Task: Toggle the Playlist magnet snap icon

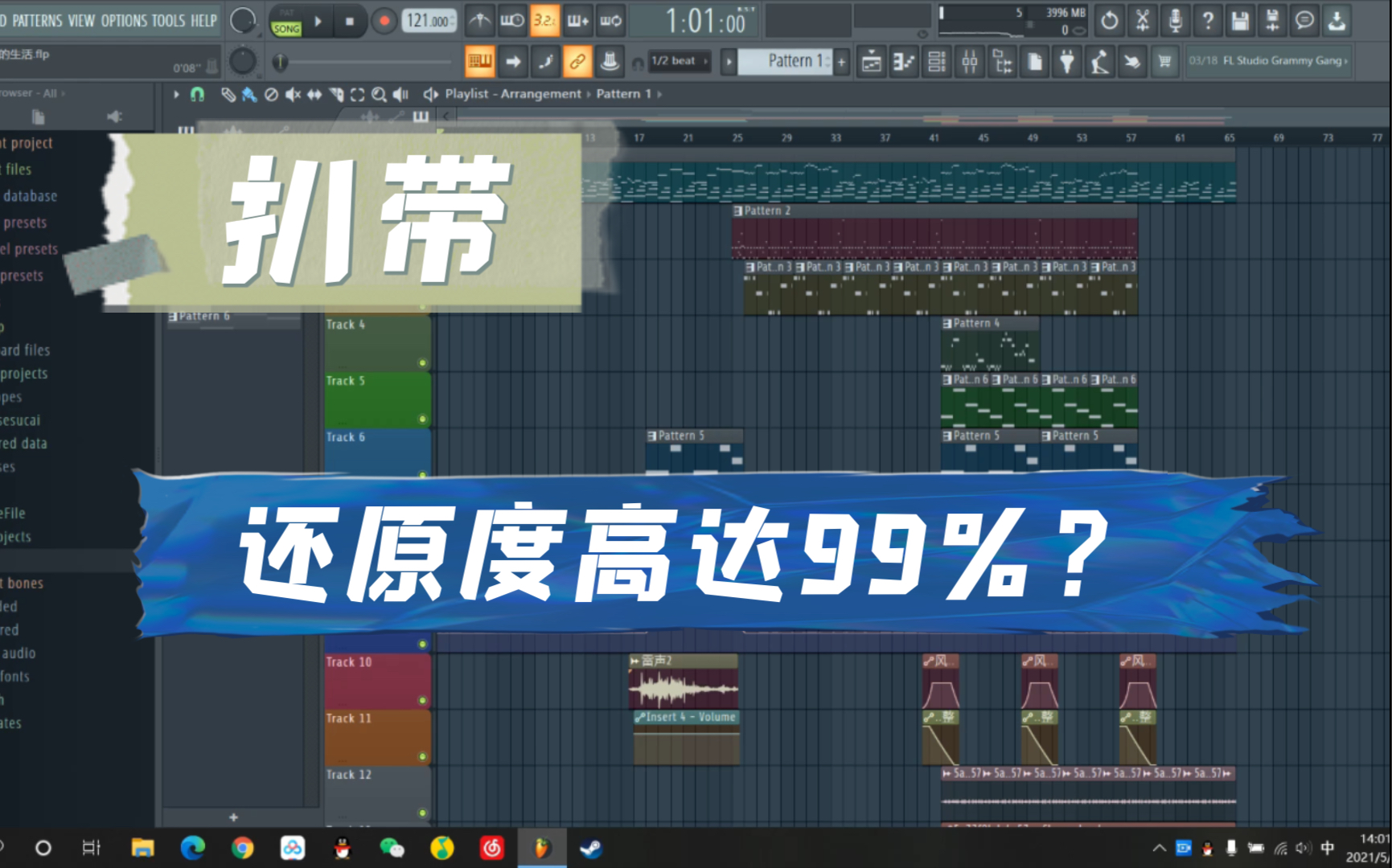Action: [197, 95]
